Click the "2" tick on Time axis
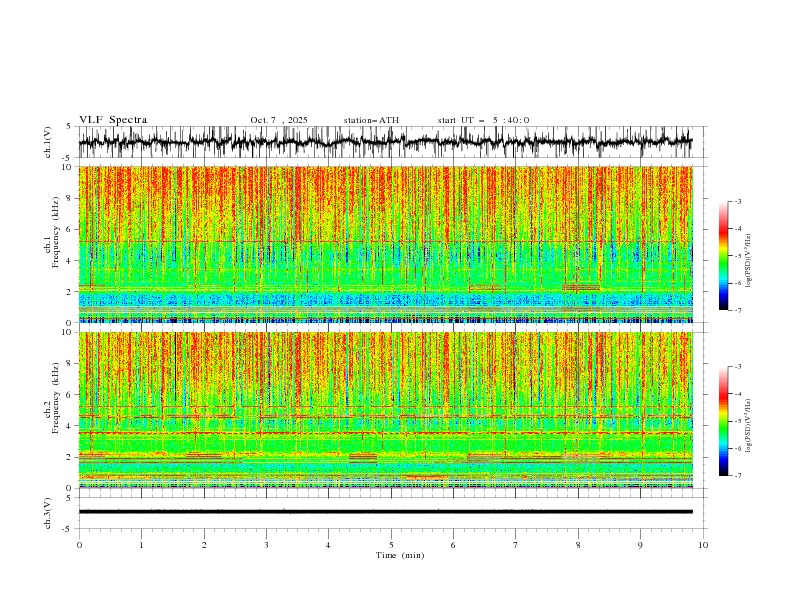792x612 pixels. (204, 545)
